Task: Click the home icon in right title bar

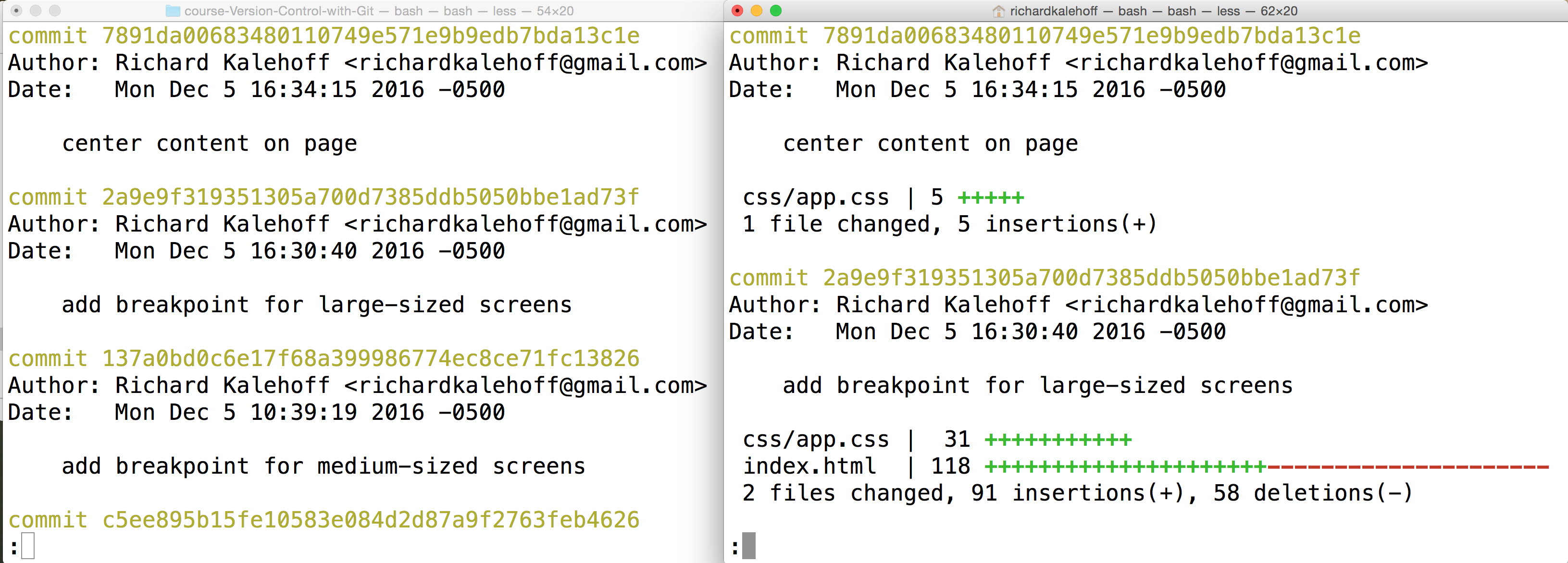Action: point(998,11)
